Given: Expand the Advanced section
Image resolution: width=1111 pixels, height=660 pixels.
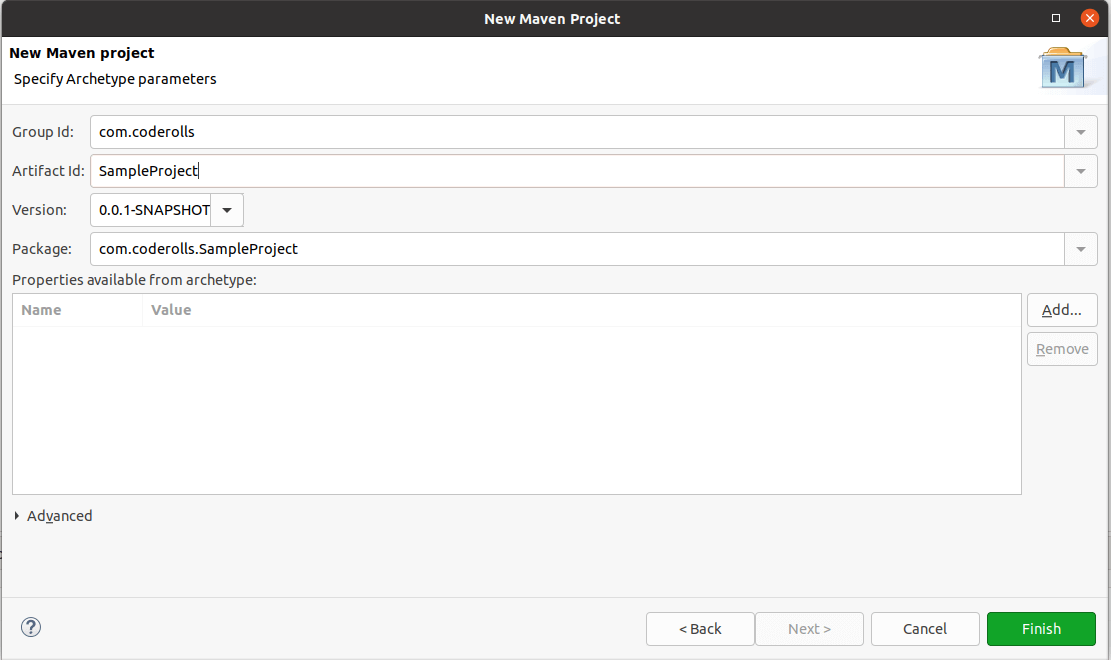Looking at the screenshot, I should [53, 515].
